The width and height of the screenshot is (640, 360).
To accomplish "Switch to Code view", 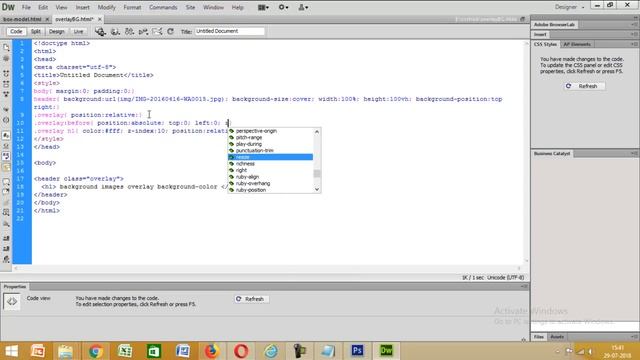I will 16,31.
